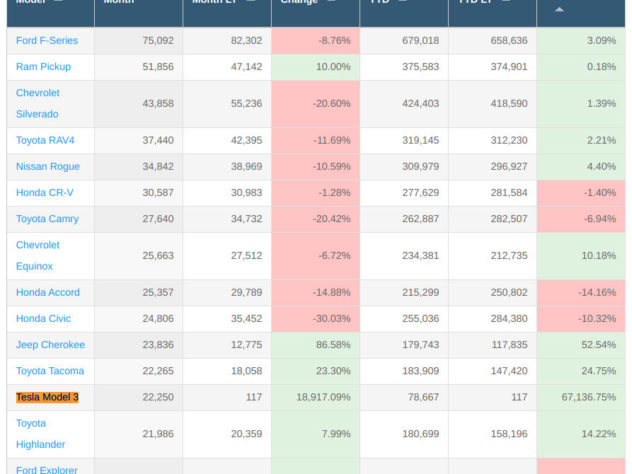Open the Toyota Highlander link

[40, 434]
